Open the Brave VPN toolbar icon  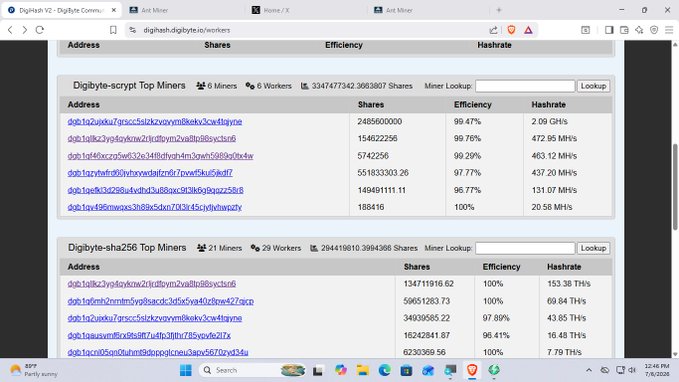tap(654, 30)
